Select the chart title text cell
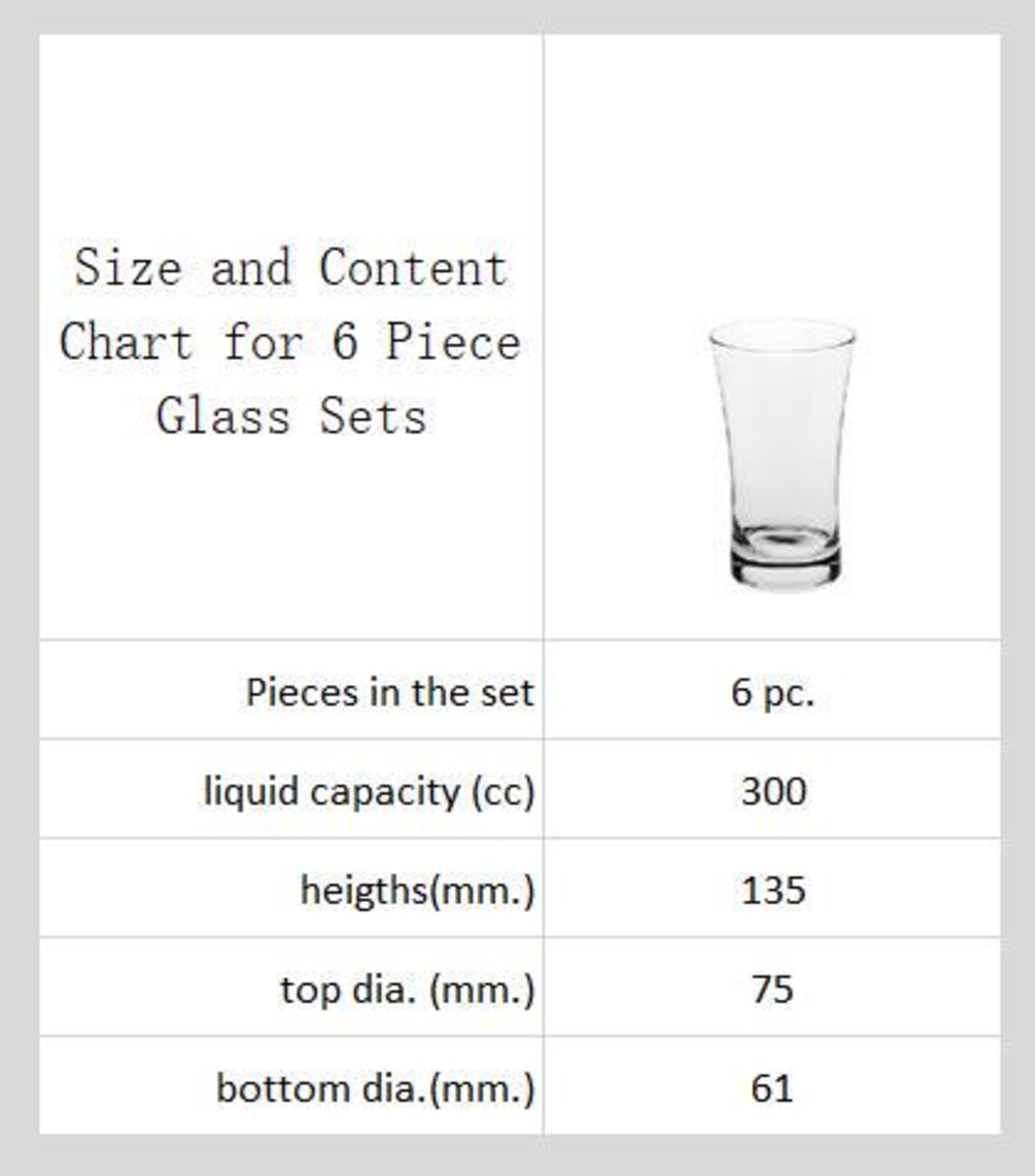Image resolution: width=1035 pixels, height=1176 pixels. coord(291,337)
